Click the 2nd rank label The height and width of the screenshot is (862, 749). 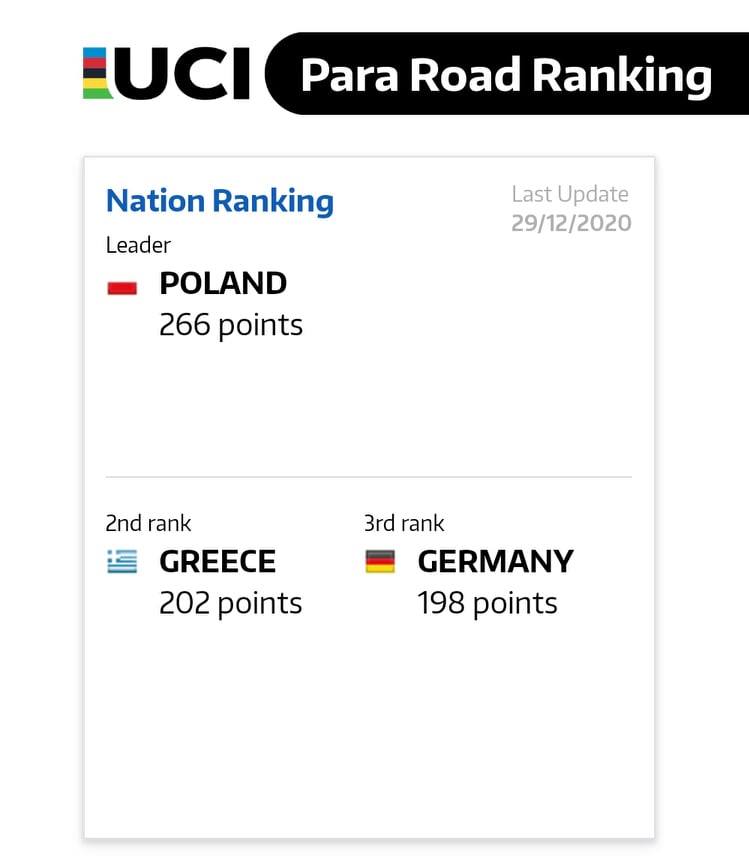(148, 523)
